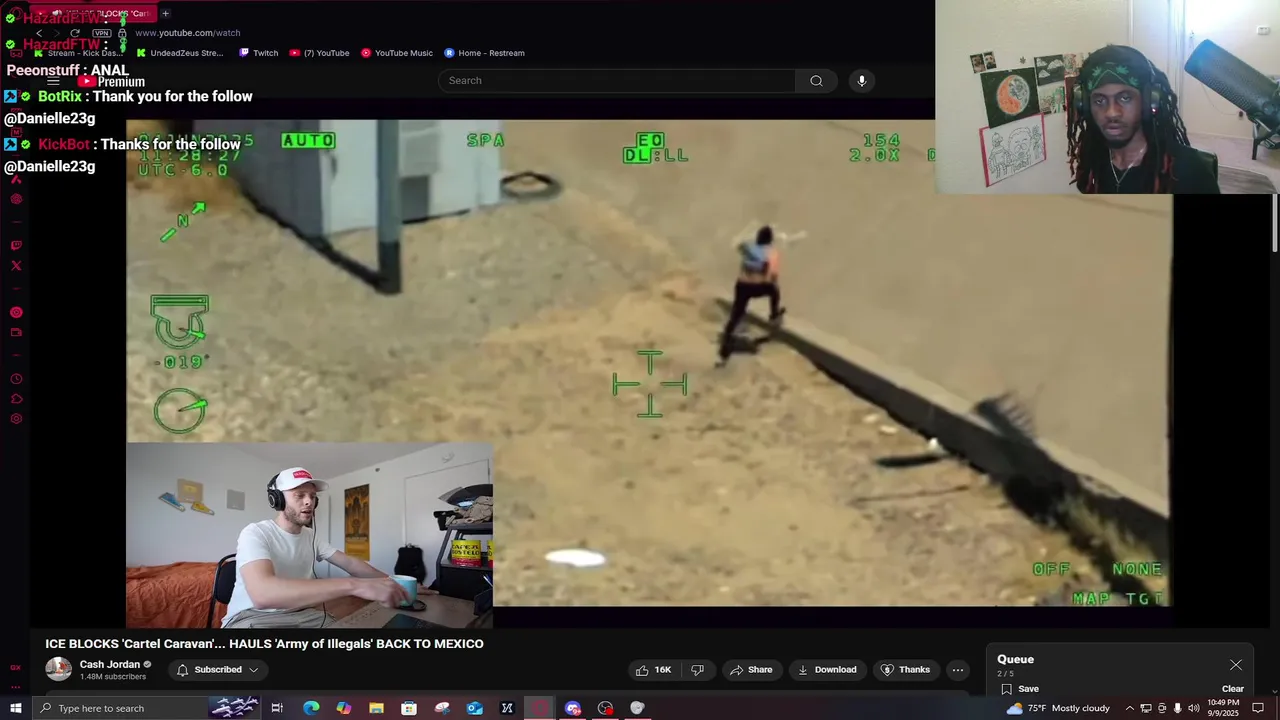
Task: Click the volume speaker tray icon
Action: (x=1193, y=708)
